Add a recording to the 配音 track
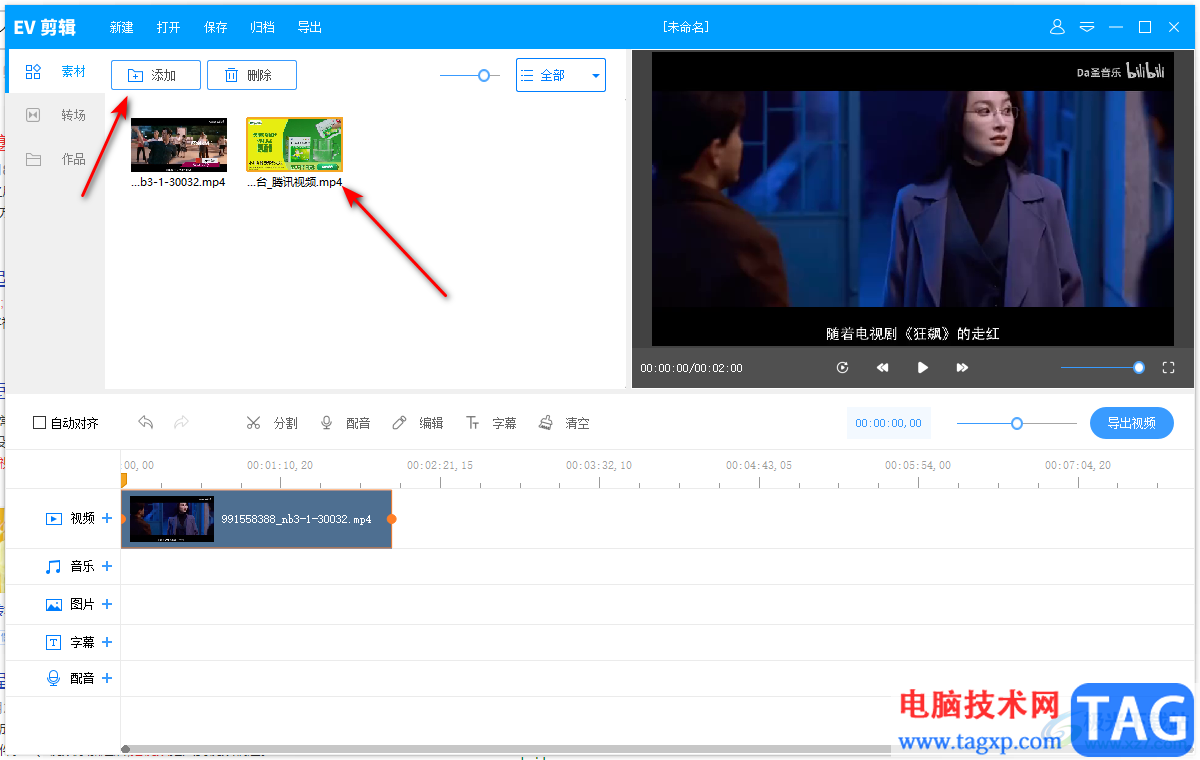This screenshot has height=760, width=1200. click(107, 678)
